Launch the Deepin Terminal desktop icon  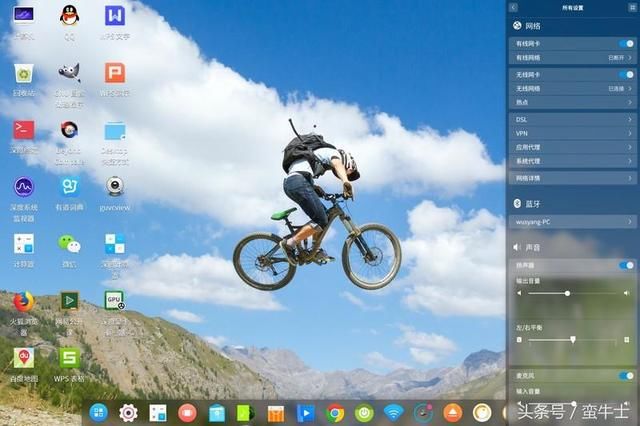[x=24, y=130]
